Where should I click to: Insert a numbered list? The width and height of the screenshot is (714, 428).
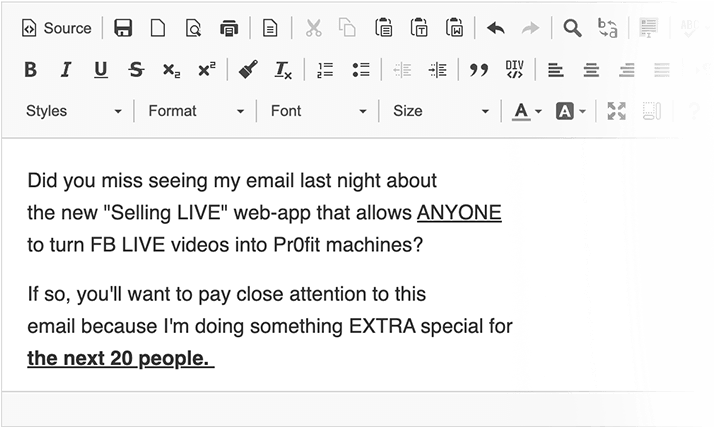324,70
